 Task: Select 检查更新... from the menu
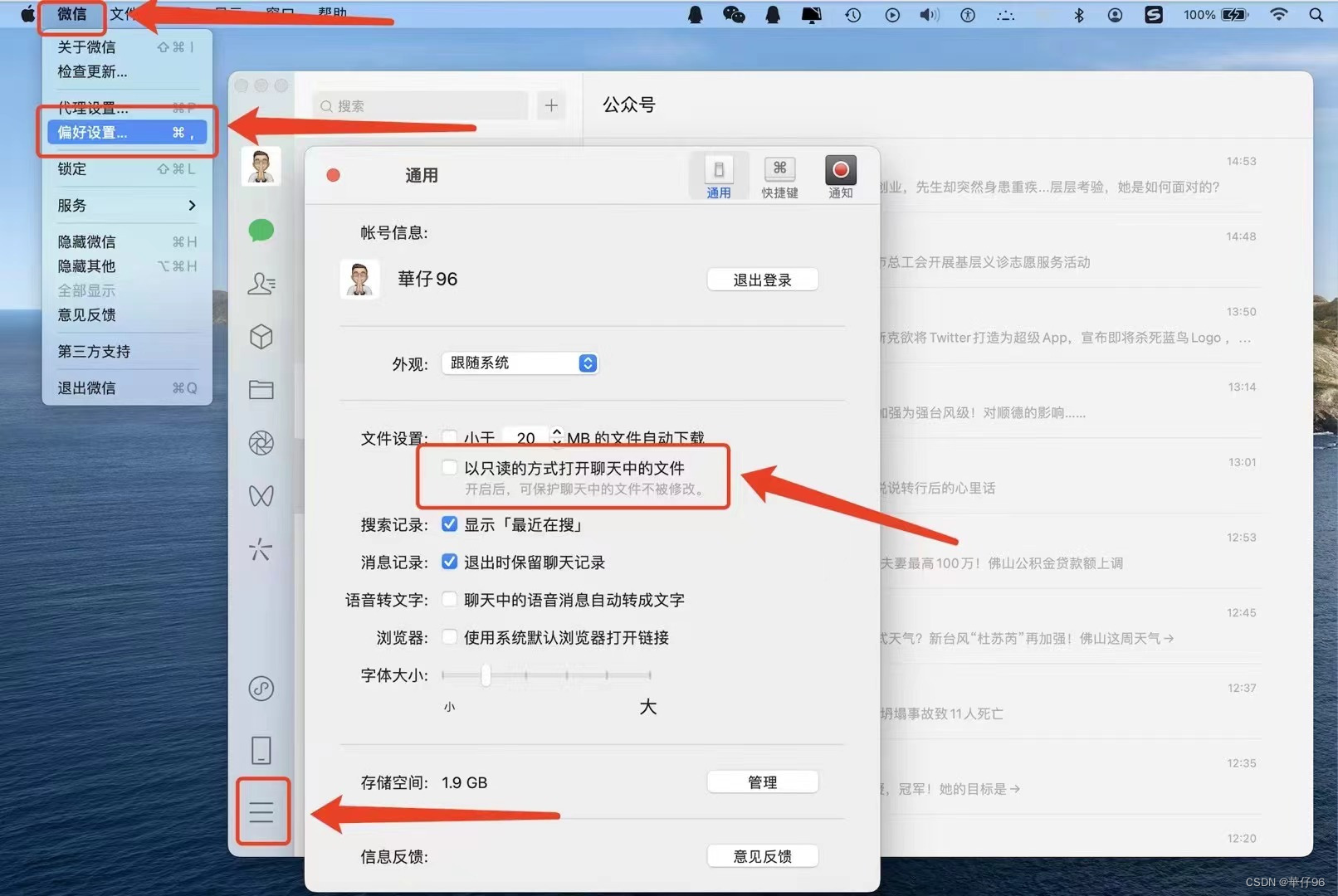pyautogui.click(x=127, y=71)
